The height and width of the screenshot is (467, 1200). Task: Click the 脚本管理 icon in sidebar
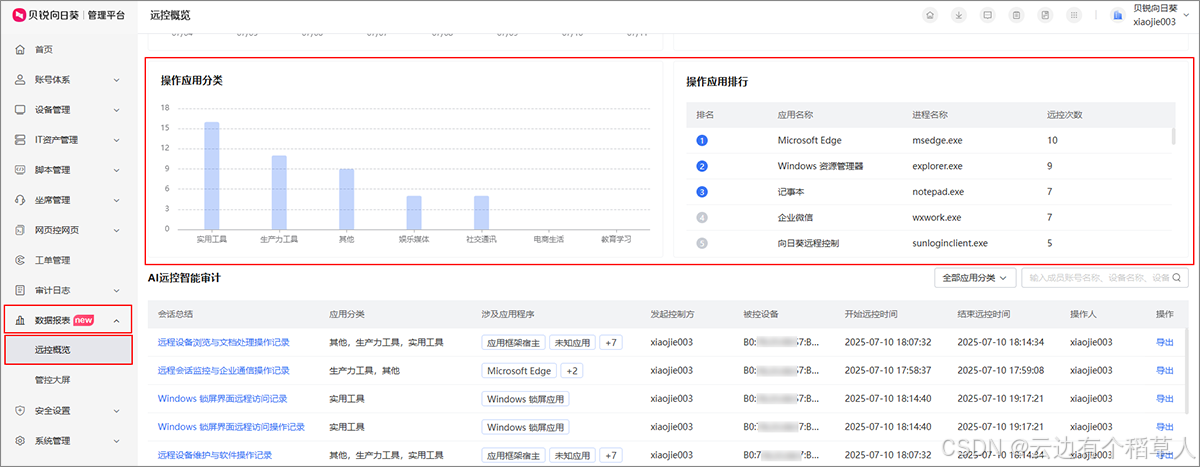[20, 169]
